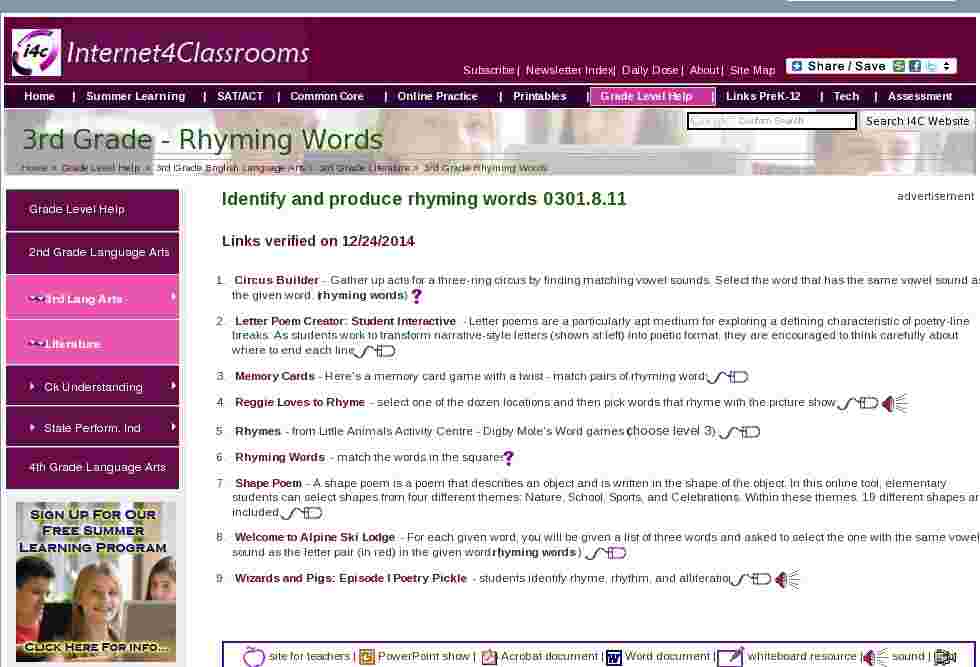
Task: Click the mouse icon on Reggie Loves to Rhyme row
Action: pyautogui.click(x=858, y=404)
